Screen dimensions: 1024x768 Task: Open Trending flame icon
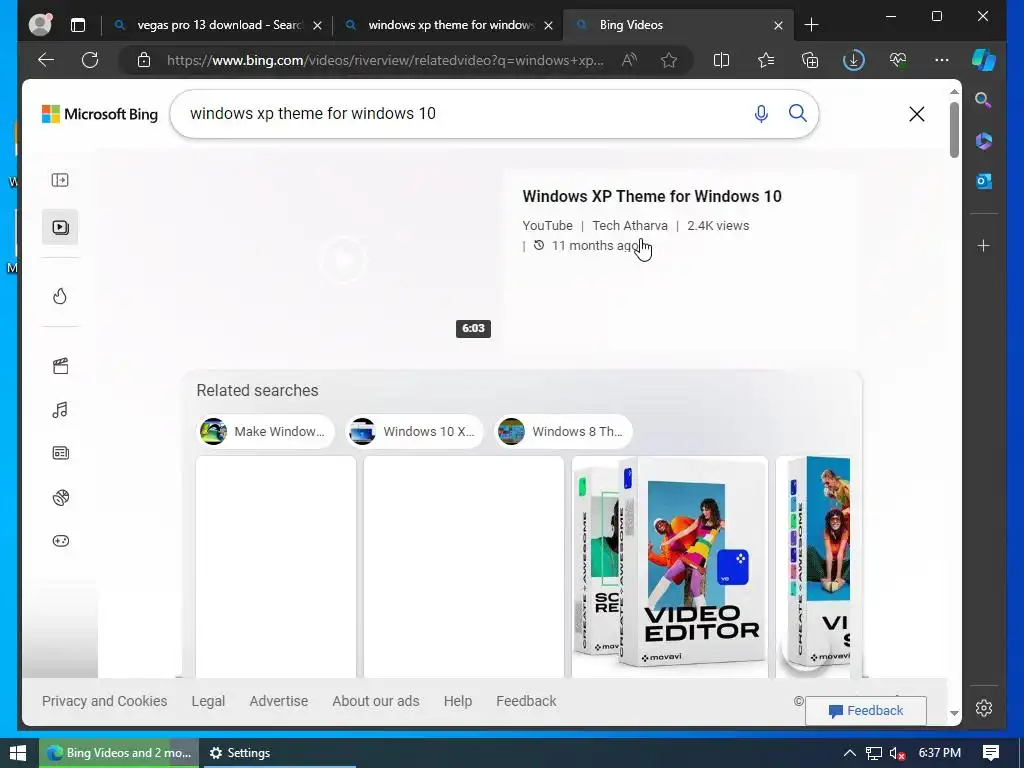[60, 296]
